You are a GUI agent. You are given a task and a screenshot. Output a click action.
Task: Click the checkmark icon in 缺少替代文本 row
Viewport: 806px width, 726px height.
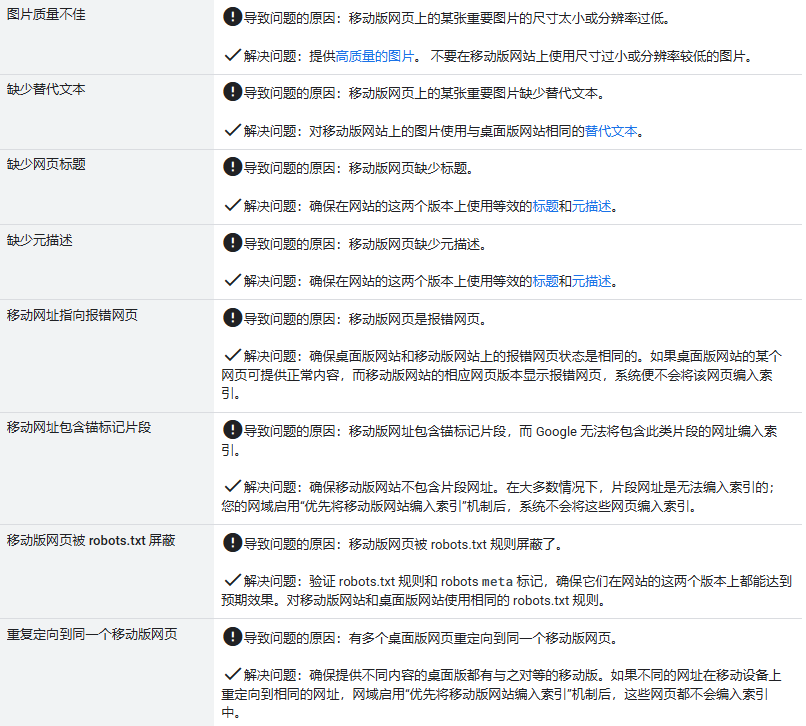point(232,130)
